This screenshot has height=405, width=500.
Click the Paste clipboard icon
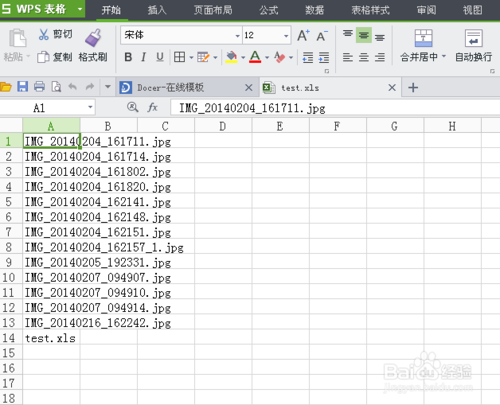point(17,39)
